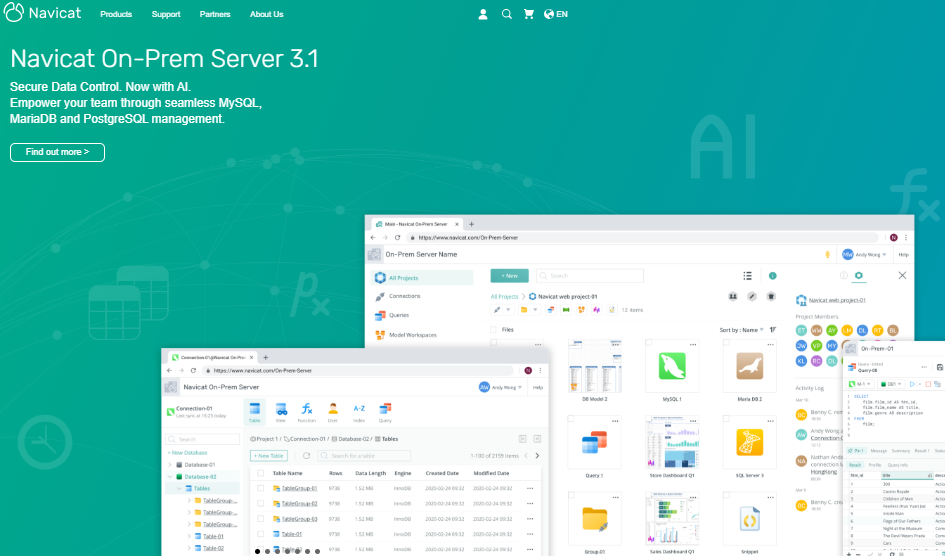Check the TableGroup-01 row checkbox
This screenshot has width=945, height=556.
point(260,488)
